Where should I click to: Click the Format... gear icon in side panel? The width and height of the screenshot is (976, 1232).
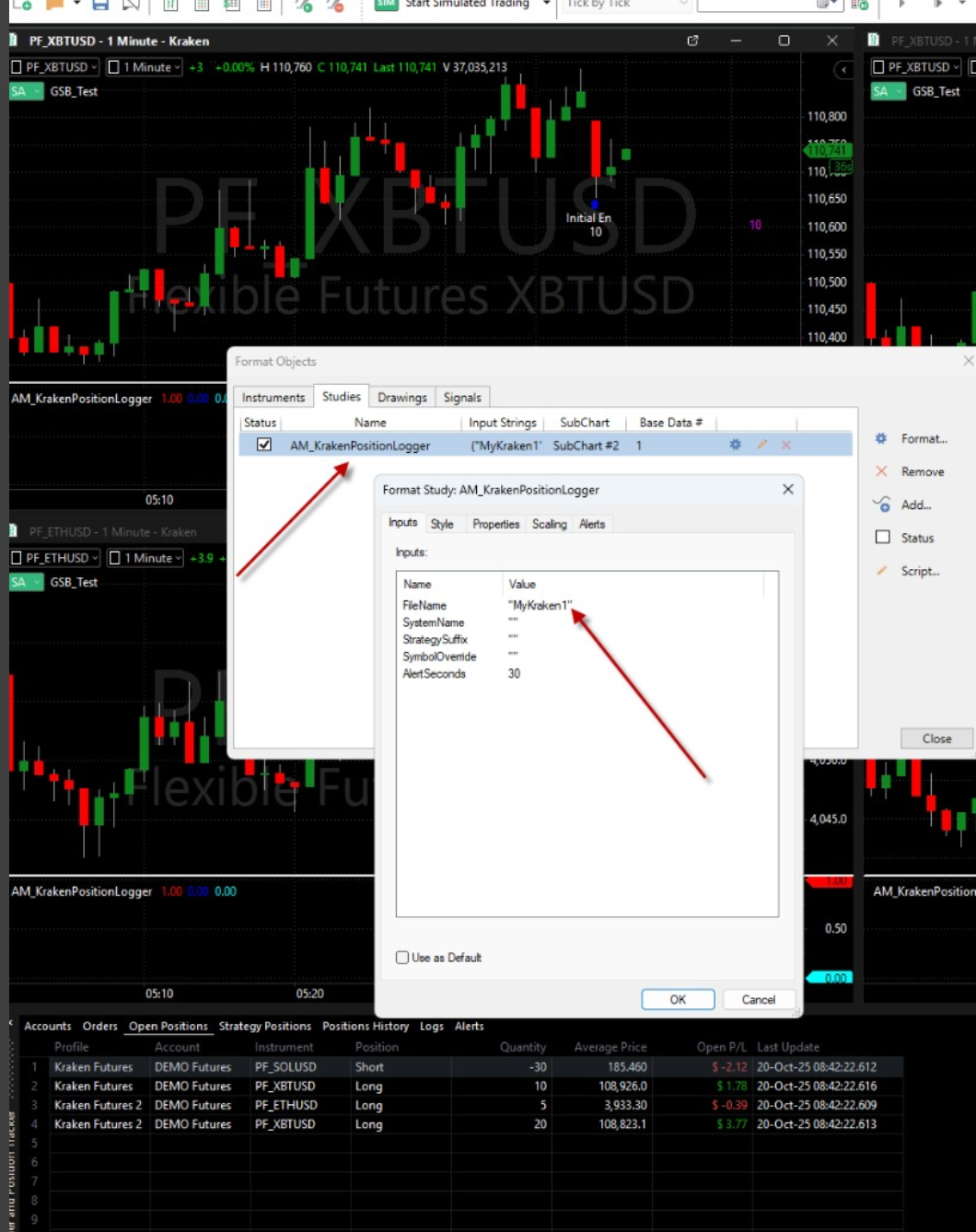[x=881, y=439]
